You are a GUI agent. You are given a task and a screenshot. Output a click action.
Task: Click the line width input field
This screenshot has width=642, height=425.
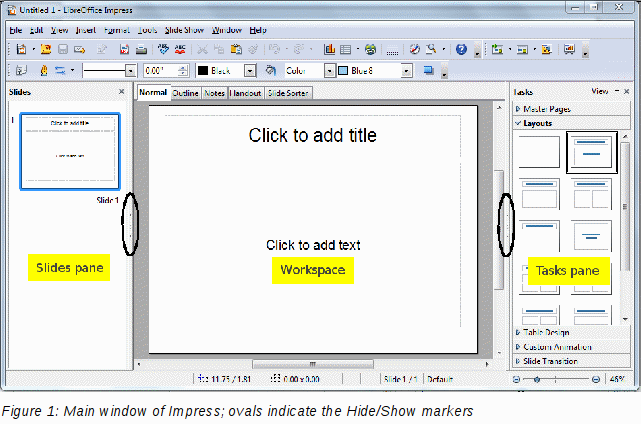161,71
